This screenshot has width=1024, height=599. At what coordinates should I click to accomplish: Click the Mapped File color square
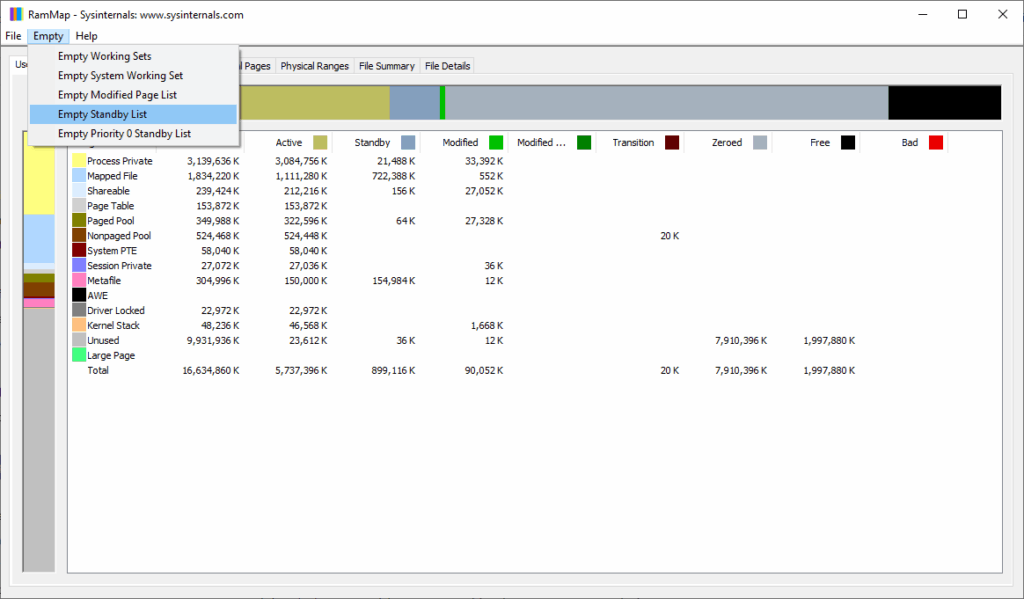(x=79, y=175)
